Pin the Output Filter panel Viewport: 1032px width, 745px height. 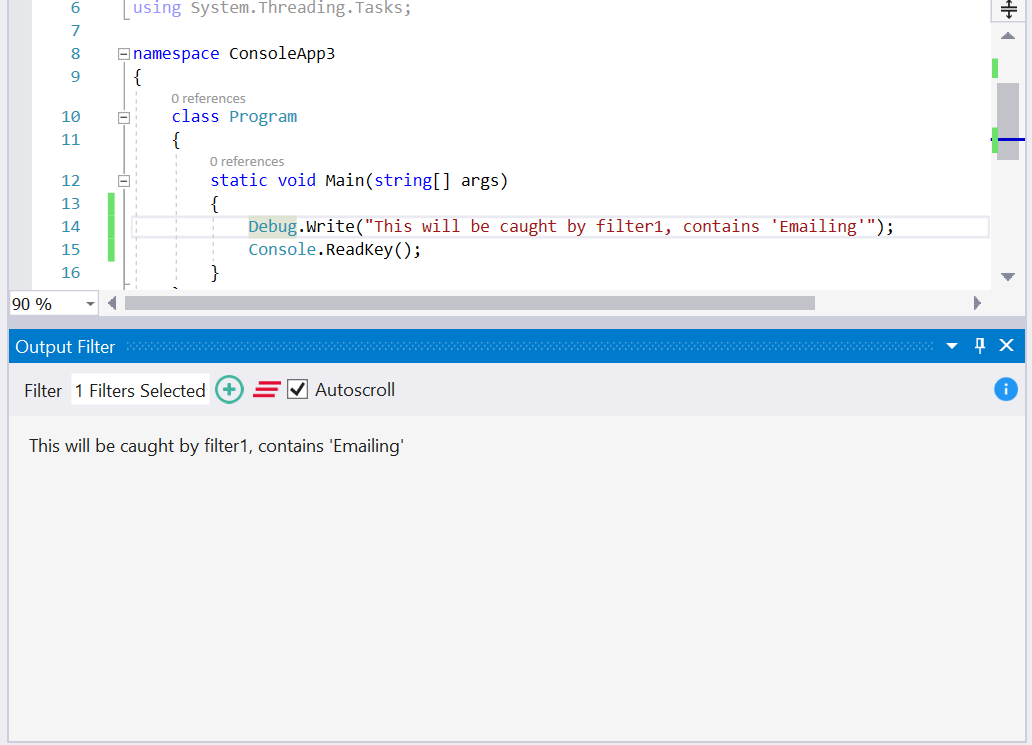979,346
